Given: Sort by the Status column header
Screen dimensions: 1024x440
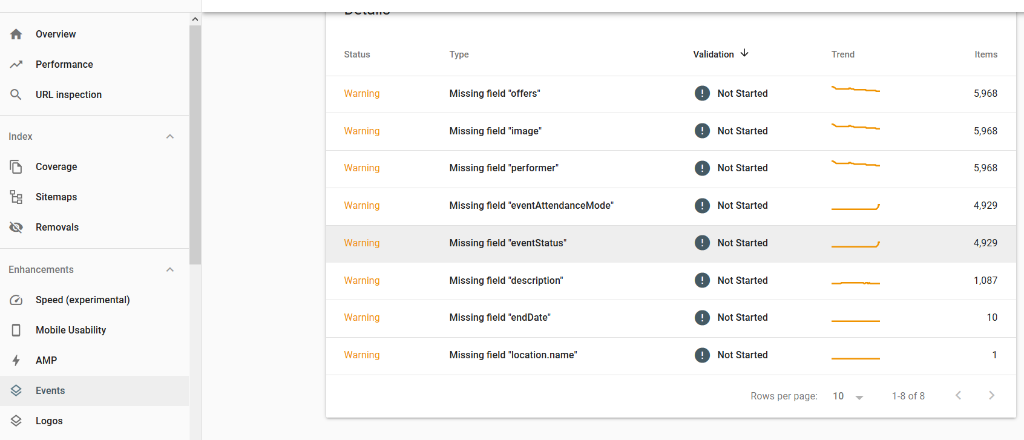Looking at the screenshot, I should 357,54.
